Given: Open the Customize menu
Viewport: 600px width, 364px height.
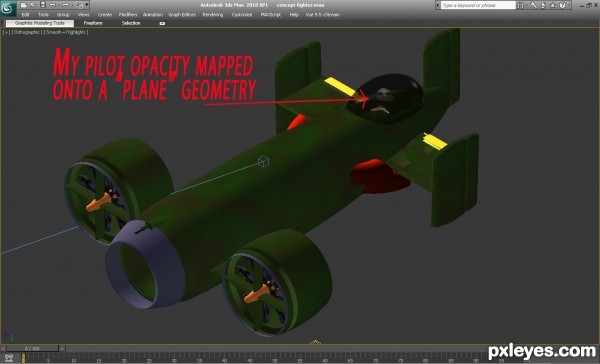Looking at the screenshot, I should pyautogui.click(x=242, y=15).
